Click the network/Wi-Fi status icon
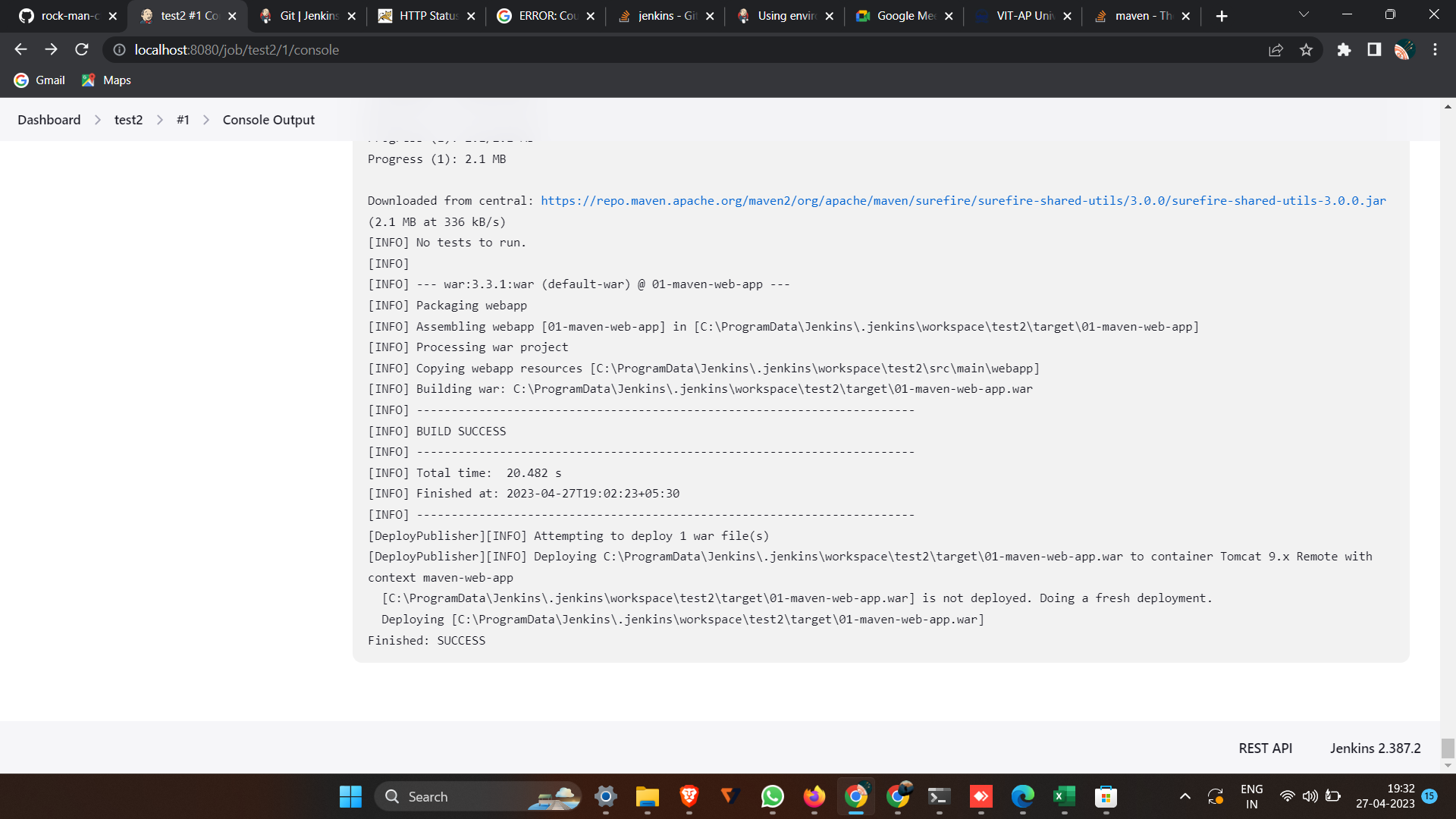The width and height of the screenshot is (1456, 819). (x=1287, y=795)
